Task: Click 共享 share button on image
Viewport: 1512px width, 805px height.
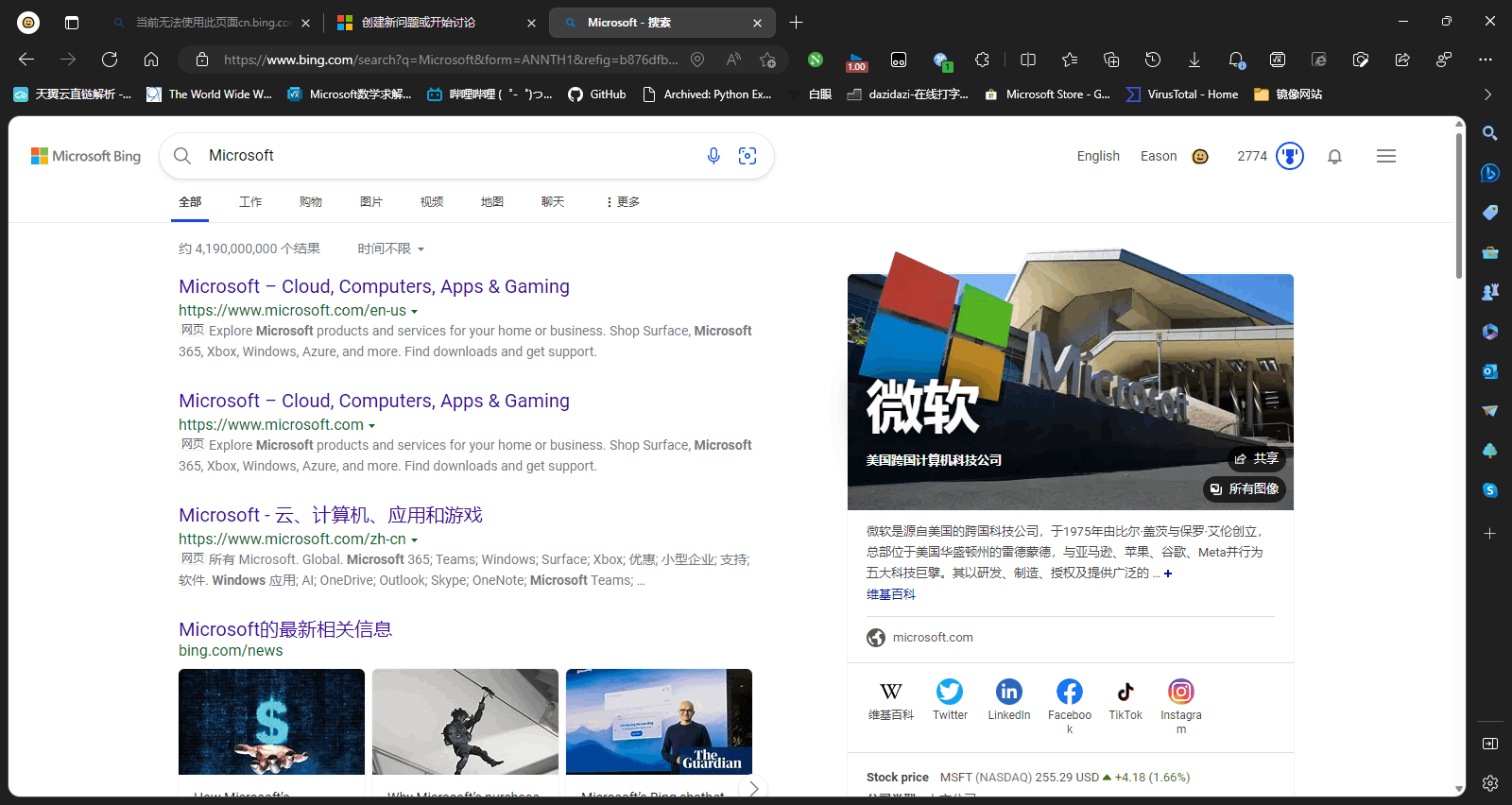Action: coord(1256,458)
